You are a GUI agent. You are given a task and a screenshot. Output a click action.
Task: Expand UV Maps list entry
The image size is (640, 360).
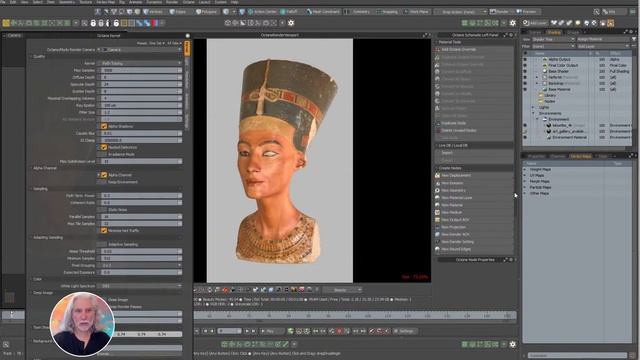pos(525,175)
